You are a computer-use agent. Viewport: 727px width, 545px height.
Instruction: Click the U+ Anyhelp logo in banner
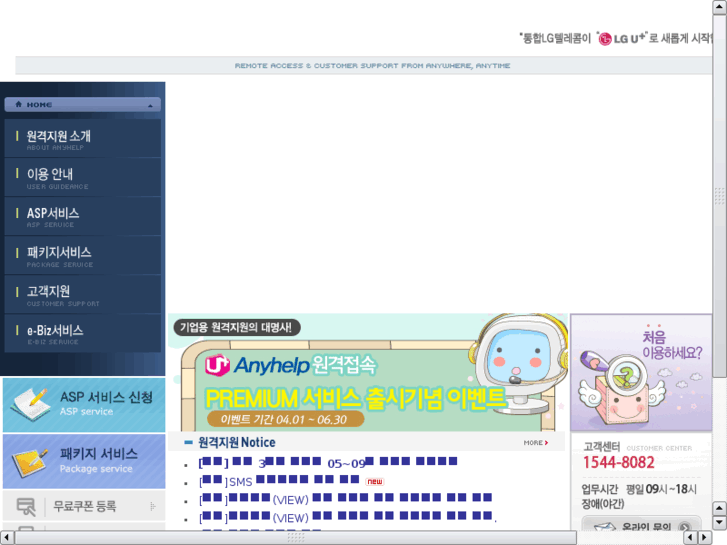(x=257, y=365)
